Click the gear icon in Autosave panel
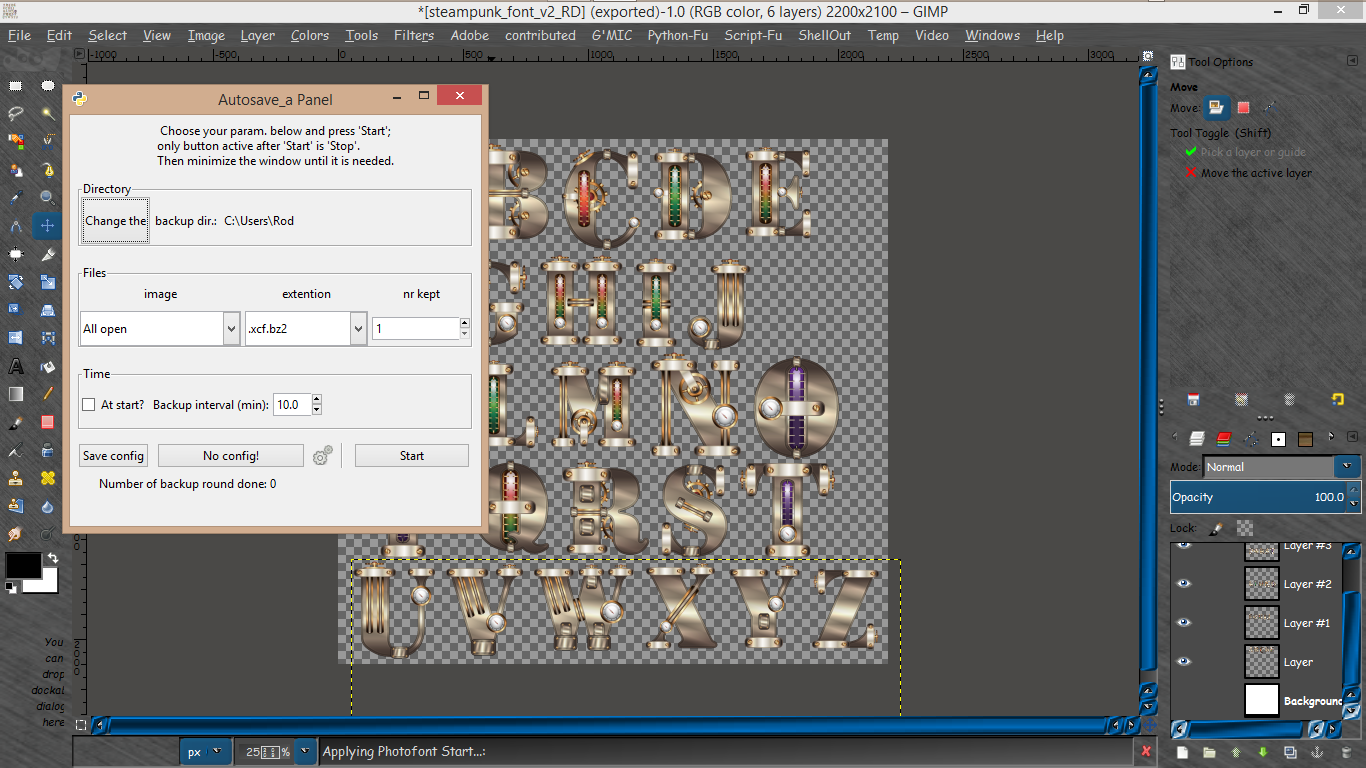 click(322, 456)
